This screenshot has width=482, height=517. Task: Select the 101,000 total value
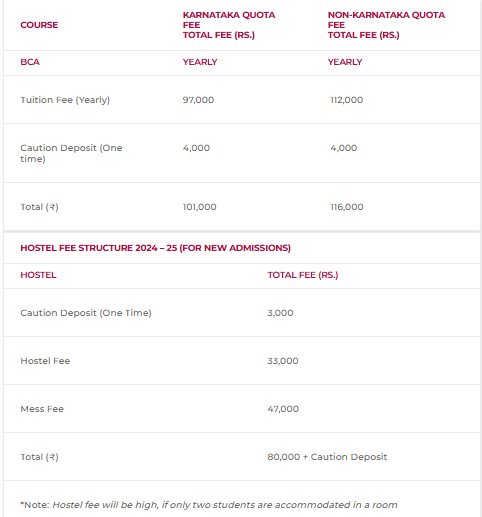[199, 207]
